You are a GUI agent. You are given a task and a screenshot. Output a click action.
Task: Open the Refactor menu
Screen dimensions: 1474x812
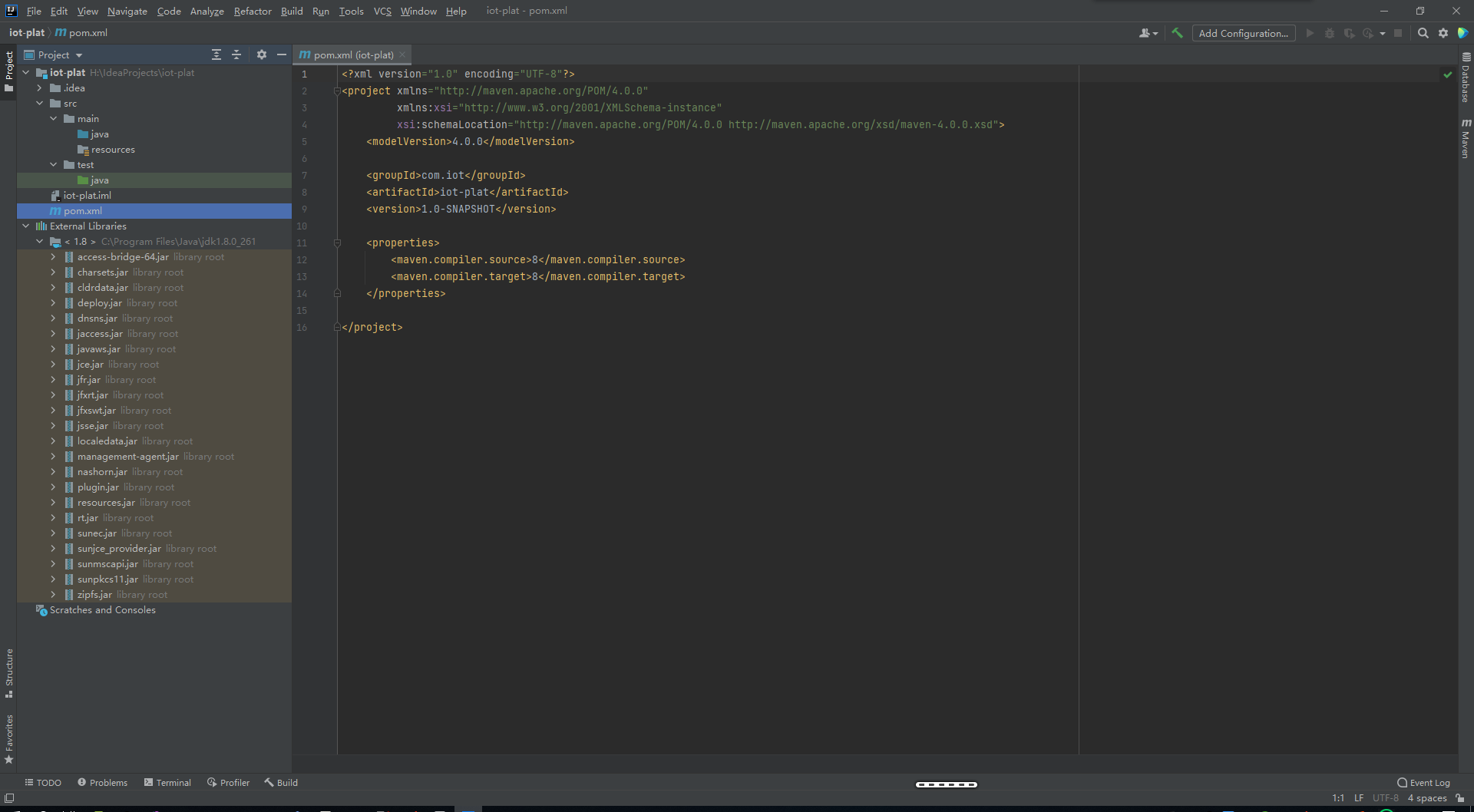click(253, 11)
